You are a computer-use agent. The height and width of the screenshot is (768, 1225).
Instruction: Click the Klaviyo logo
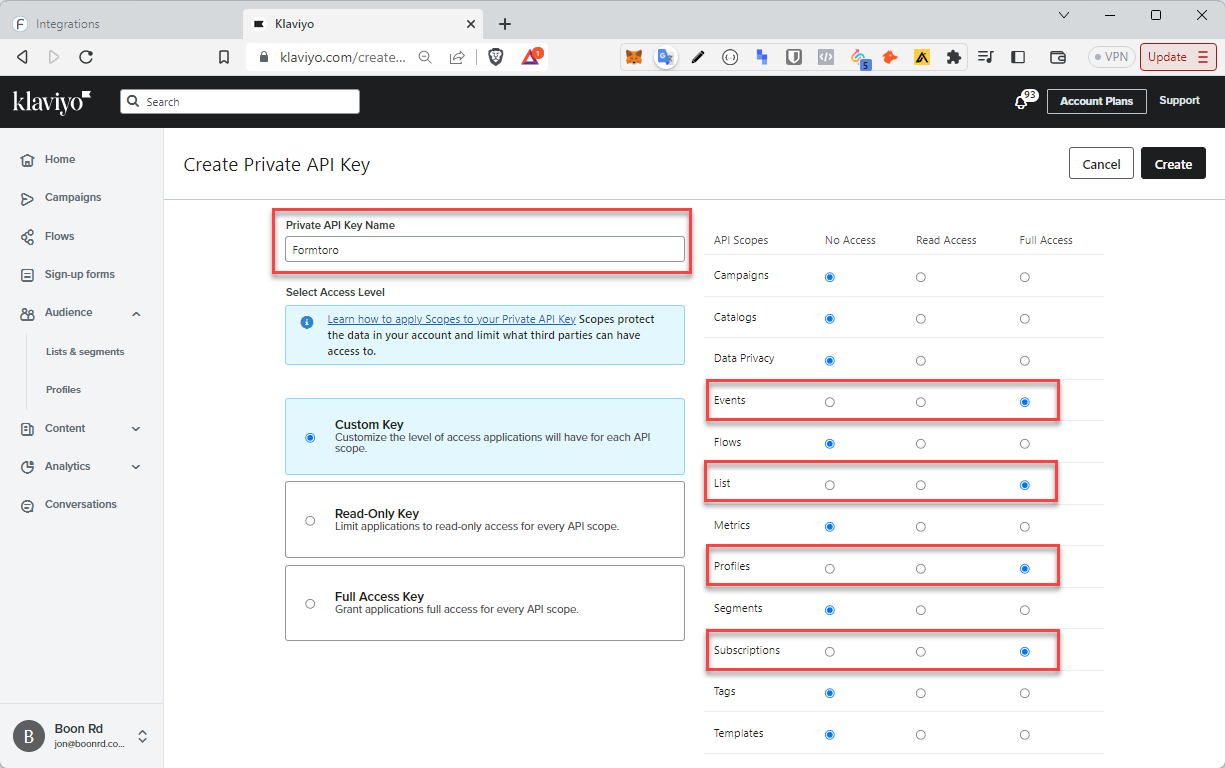[52, 102]
